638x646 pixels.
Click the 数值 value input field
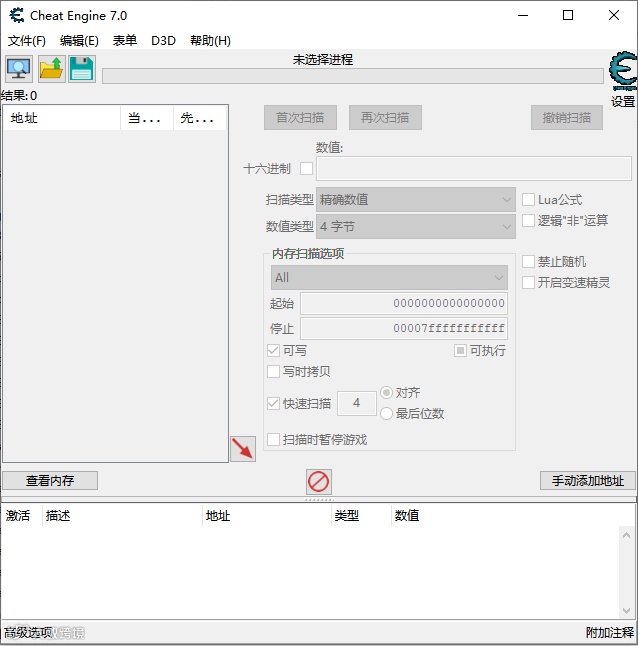click(x=474, y=168)
